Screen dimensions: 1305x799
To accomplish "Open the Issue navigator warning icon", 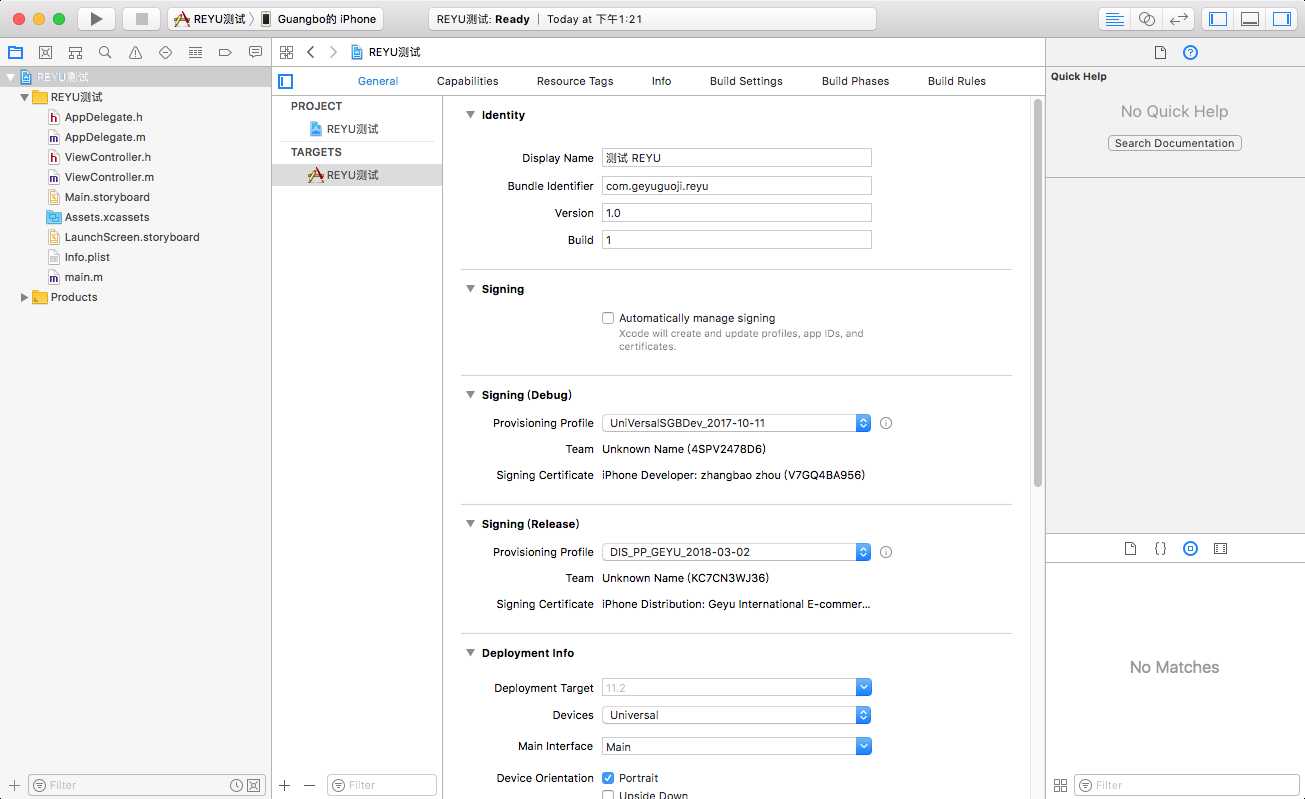I will coord(135,52).
